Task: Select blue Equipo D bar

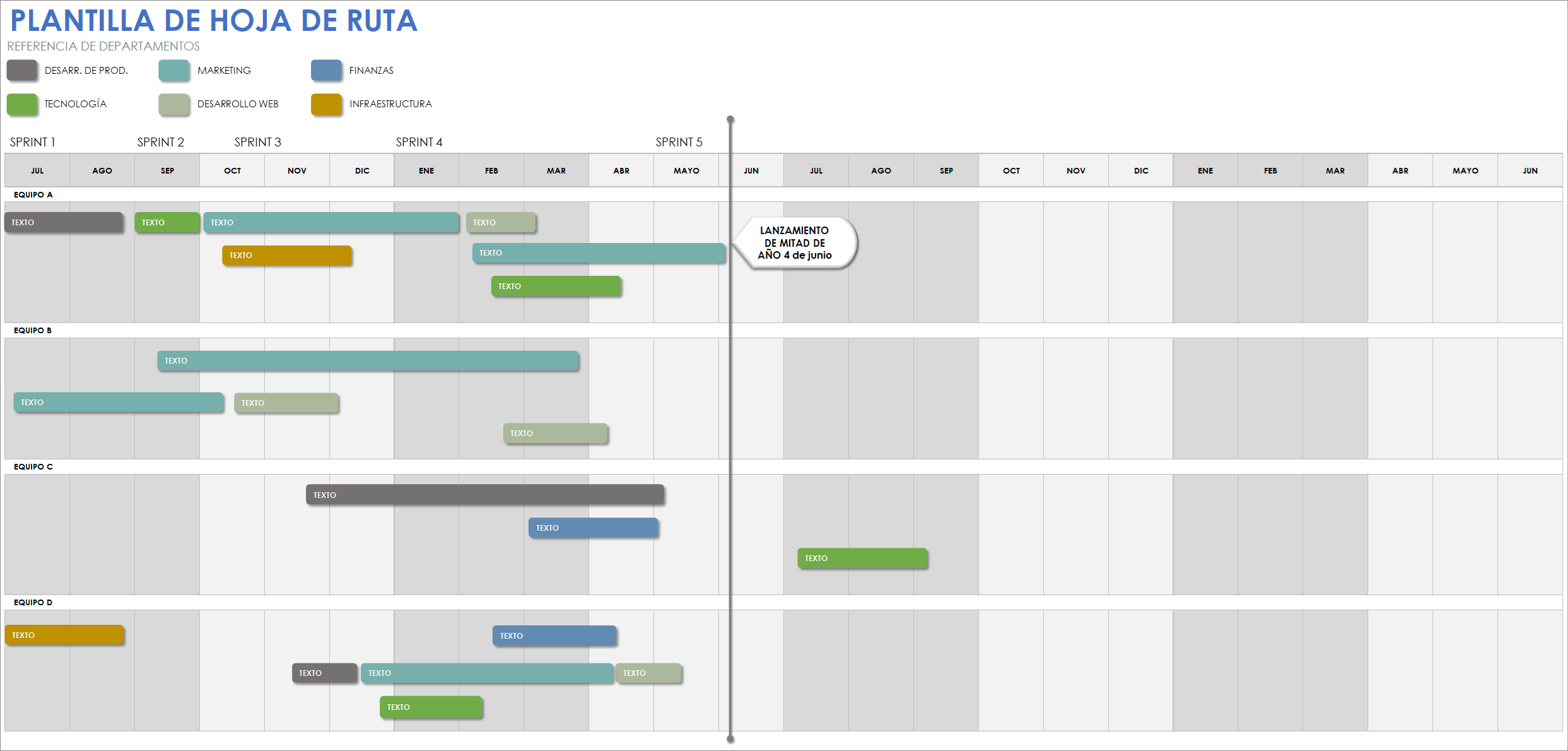Action: pyautogui.click(x=554, y=636)
